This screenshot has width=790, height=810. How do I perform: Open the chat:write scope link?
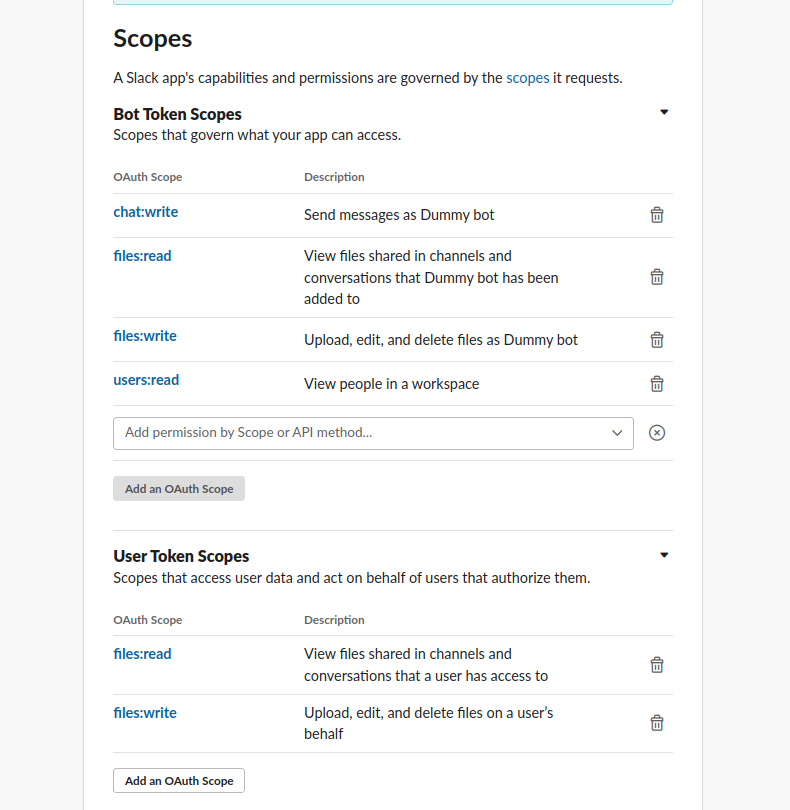[x=146, y=212]
